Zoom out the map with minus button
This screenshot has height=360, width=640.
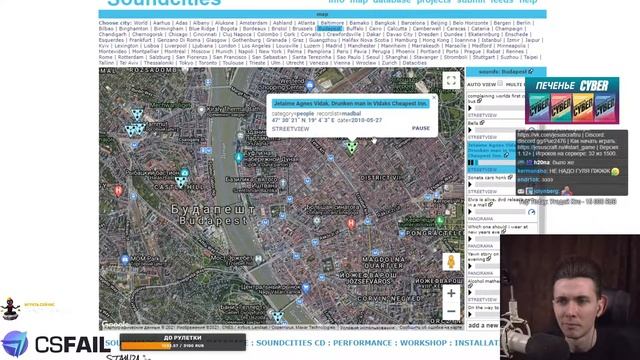[x=451, y=311]
